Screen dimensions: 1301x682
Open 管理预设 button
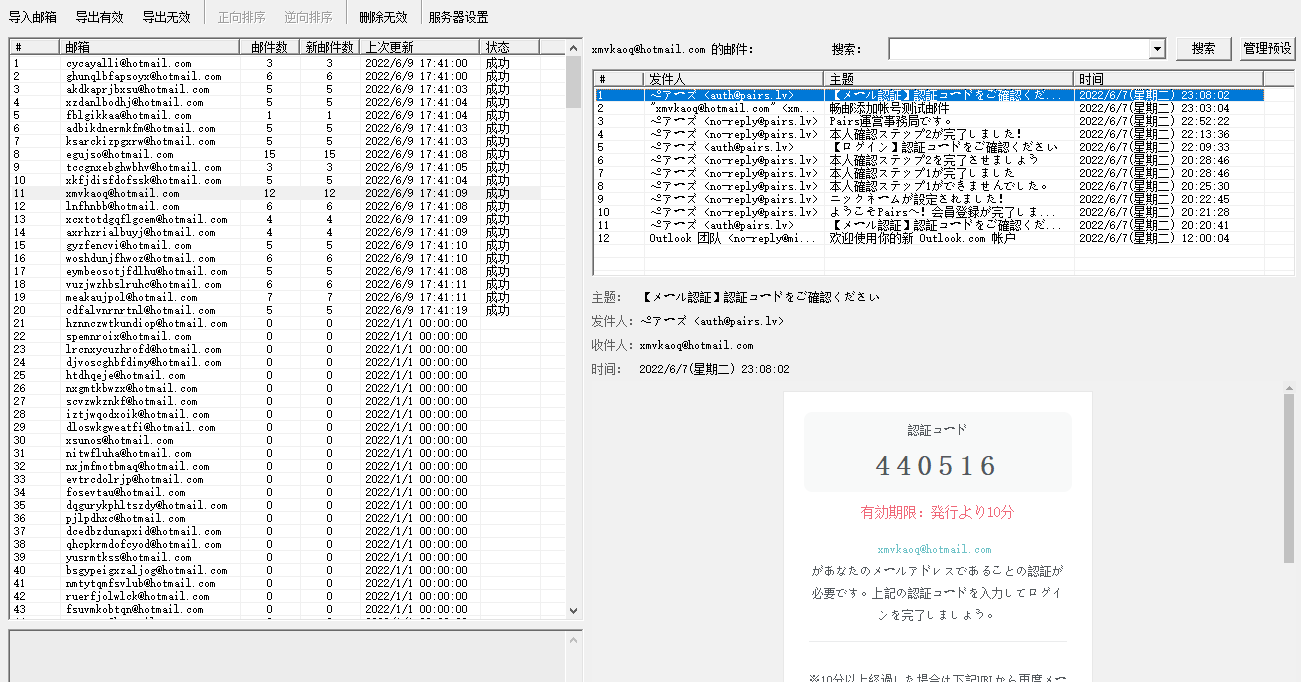tap(1267, 48)
